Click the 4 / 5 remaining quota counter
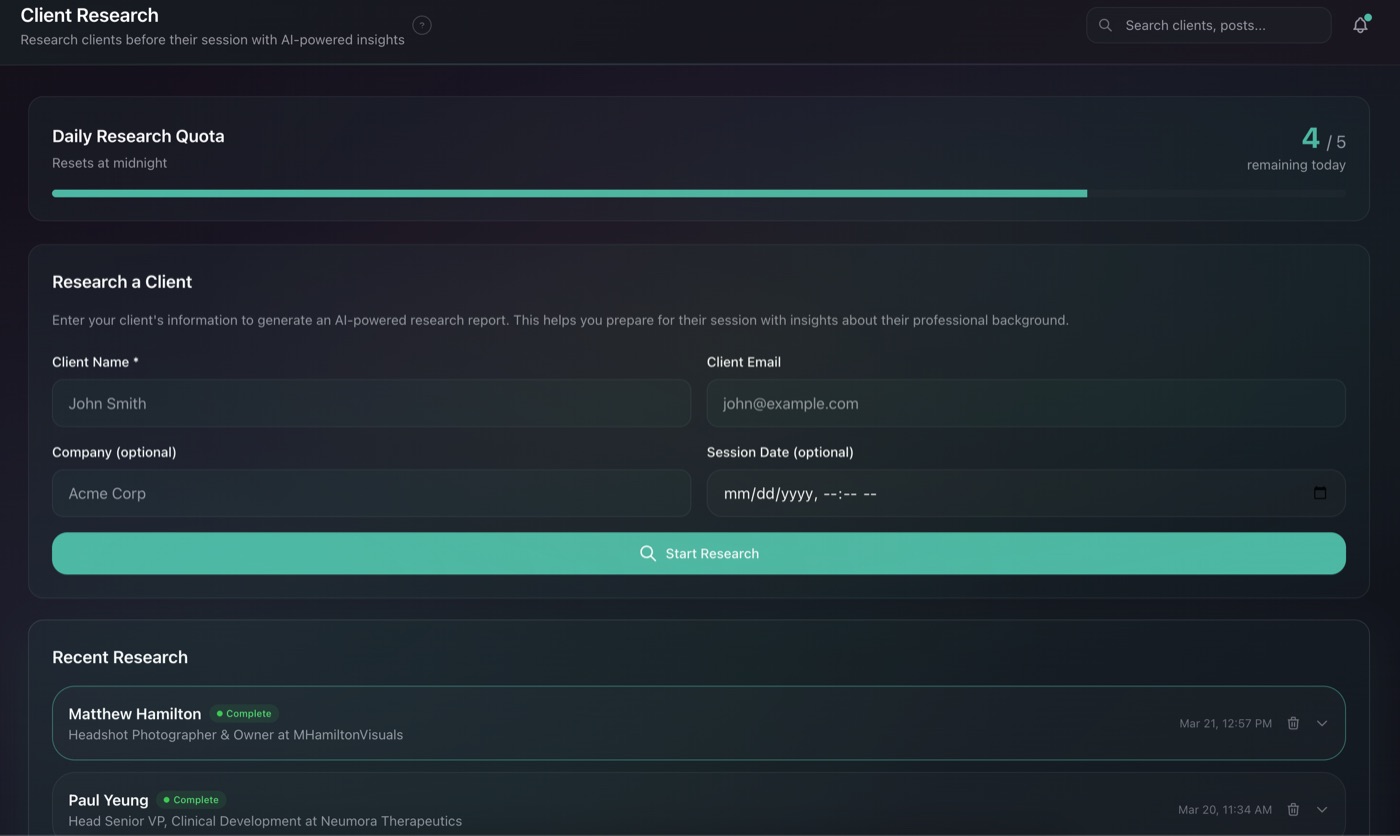 point(1322,139)
